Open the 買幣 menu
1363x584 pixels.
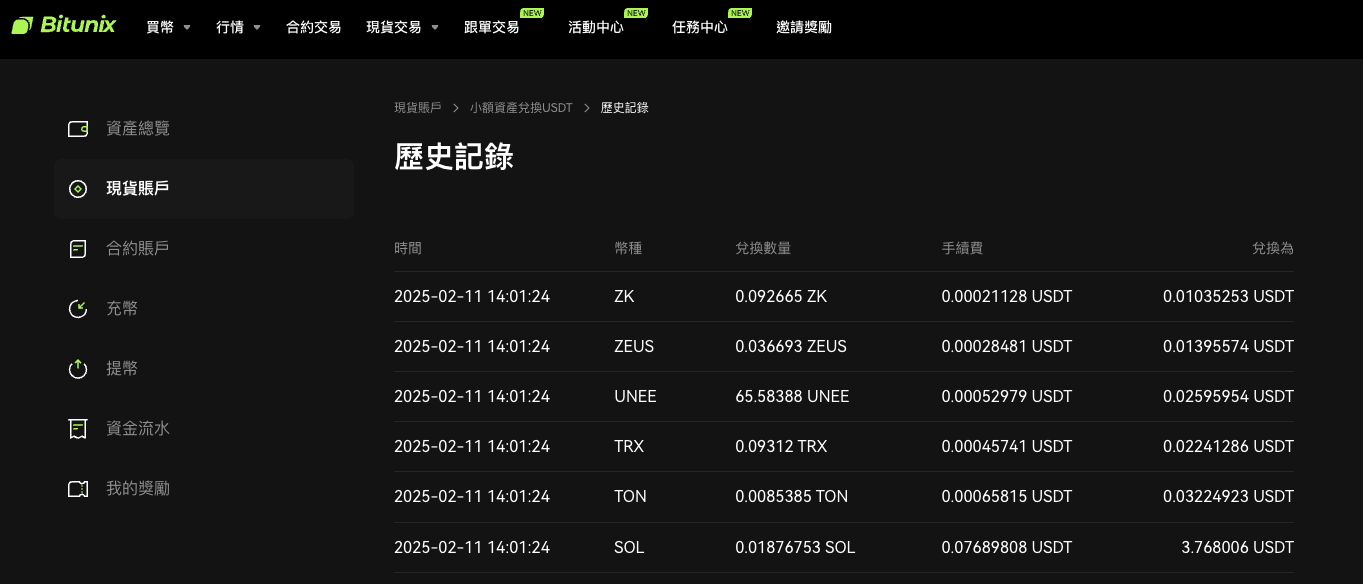click(160, 27)
